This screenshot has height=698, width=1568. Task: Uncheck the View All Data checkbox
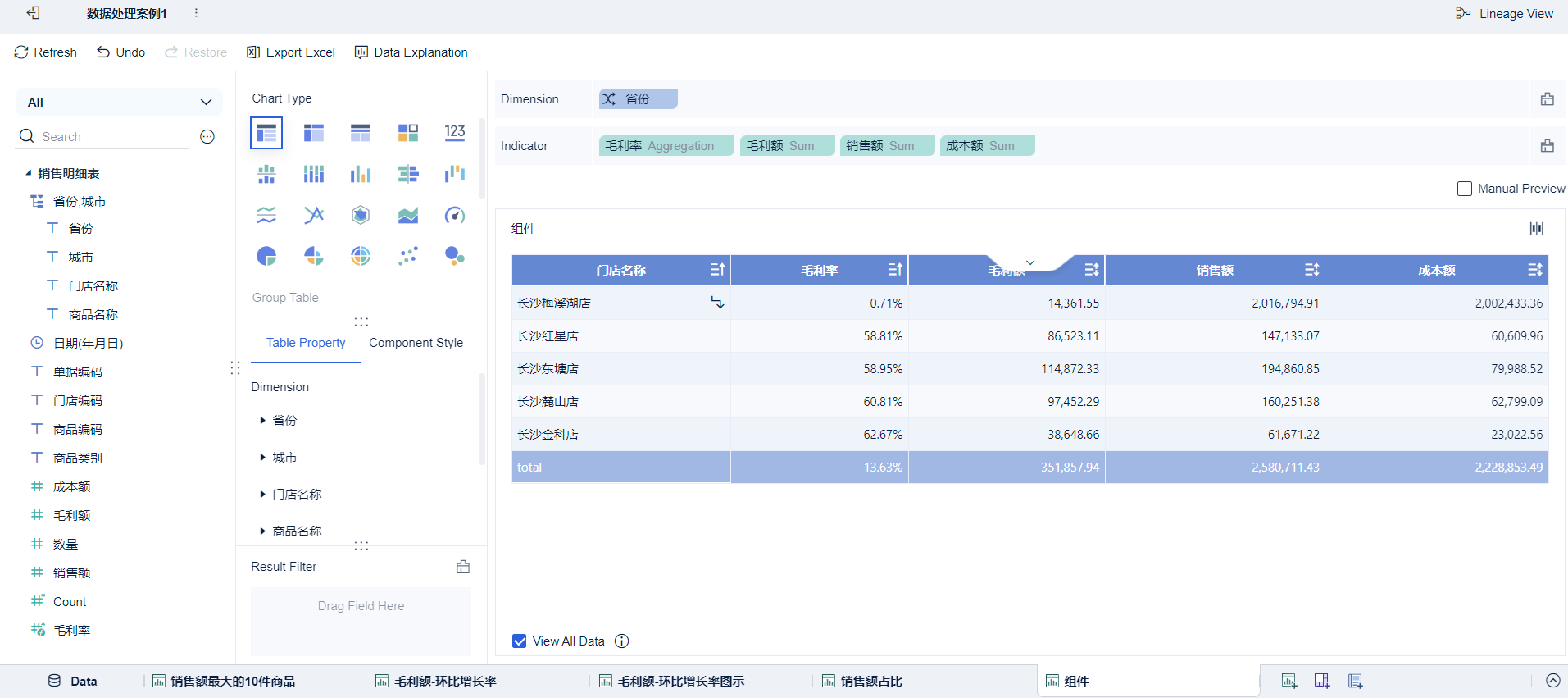click(x=520, y=641)
